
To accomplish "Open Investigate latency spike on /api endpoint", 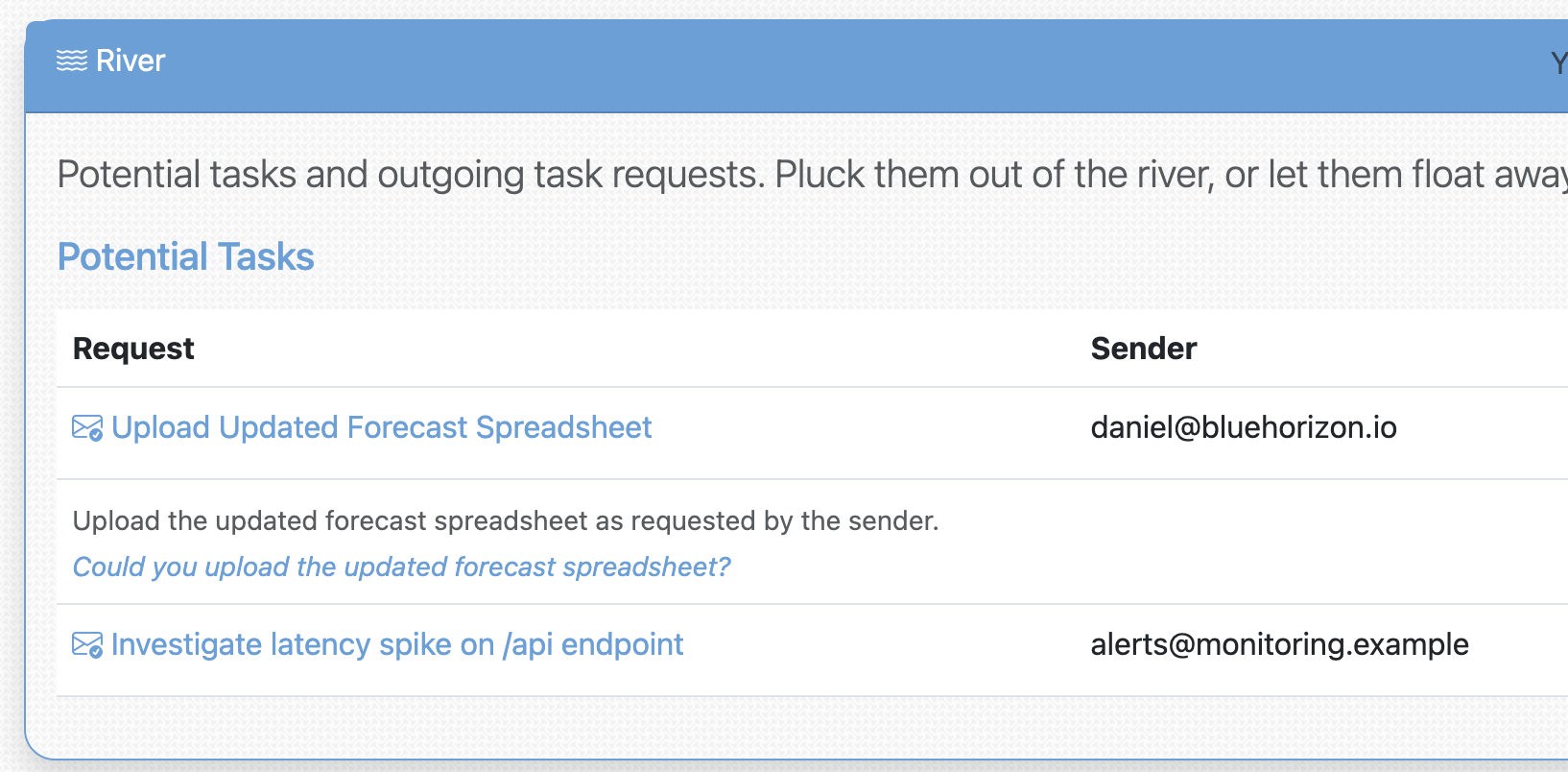I will 397,644.
